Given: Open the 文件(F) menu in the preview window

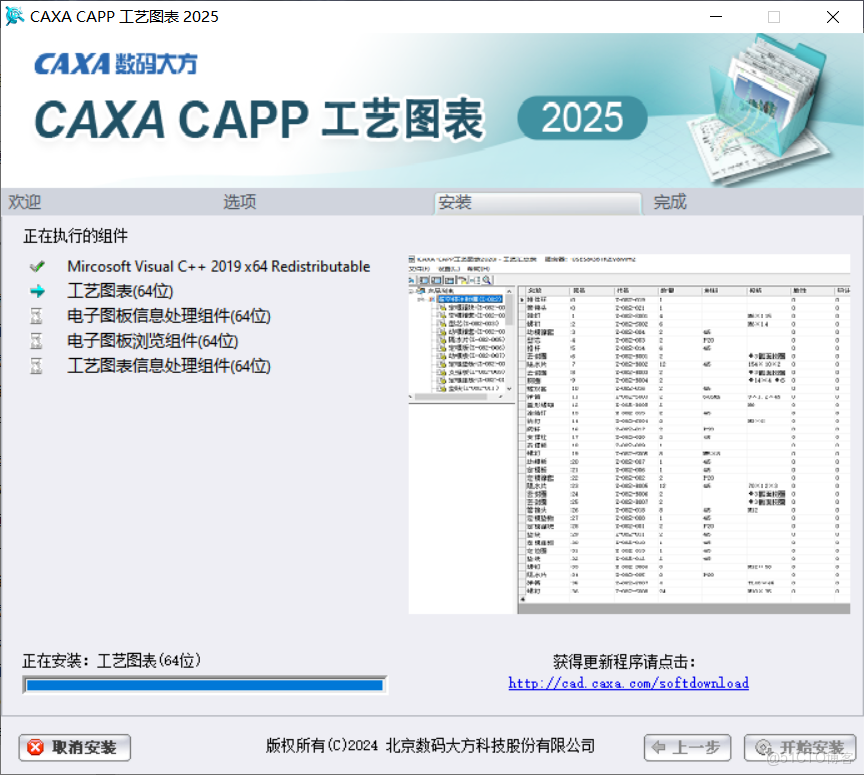Looking at the screenshot, I should pyautogui.click(x=419, y=268).
